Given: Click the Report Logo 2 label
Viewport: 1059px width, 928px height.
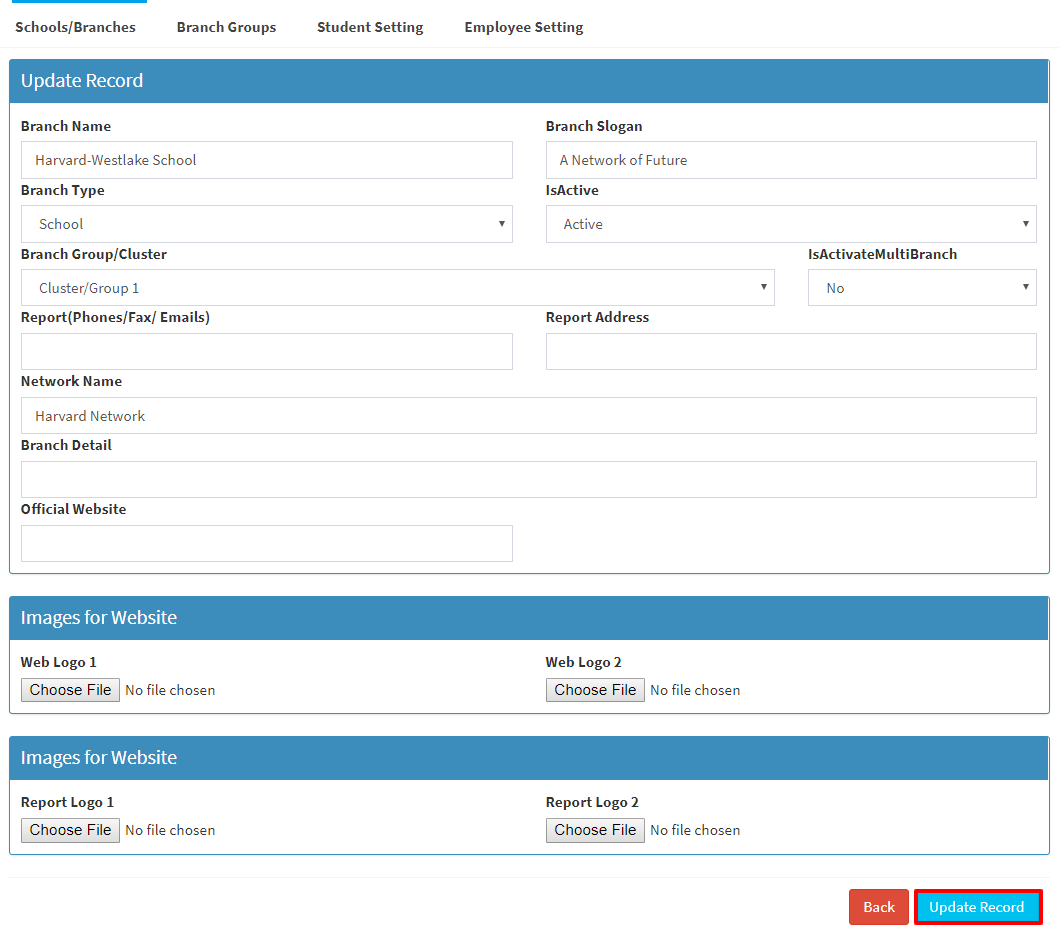Looking at the screenshot, I should click(x=592, y=802).
